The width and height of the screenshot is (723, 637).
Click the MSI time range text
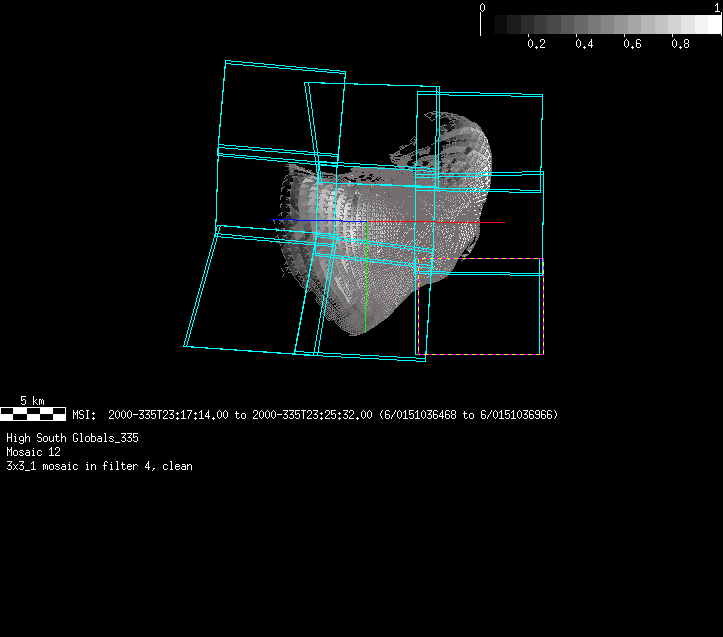[315, 415]
